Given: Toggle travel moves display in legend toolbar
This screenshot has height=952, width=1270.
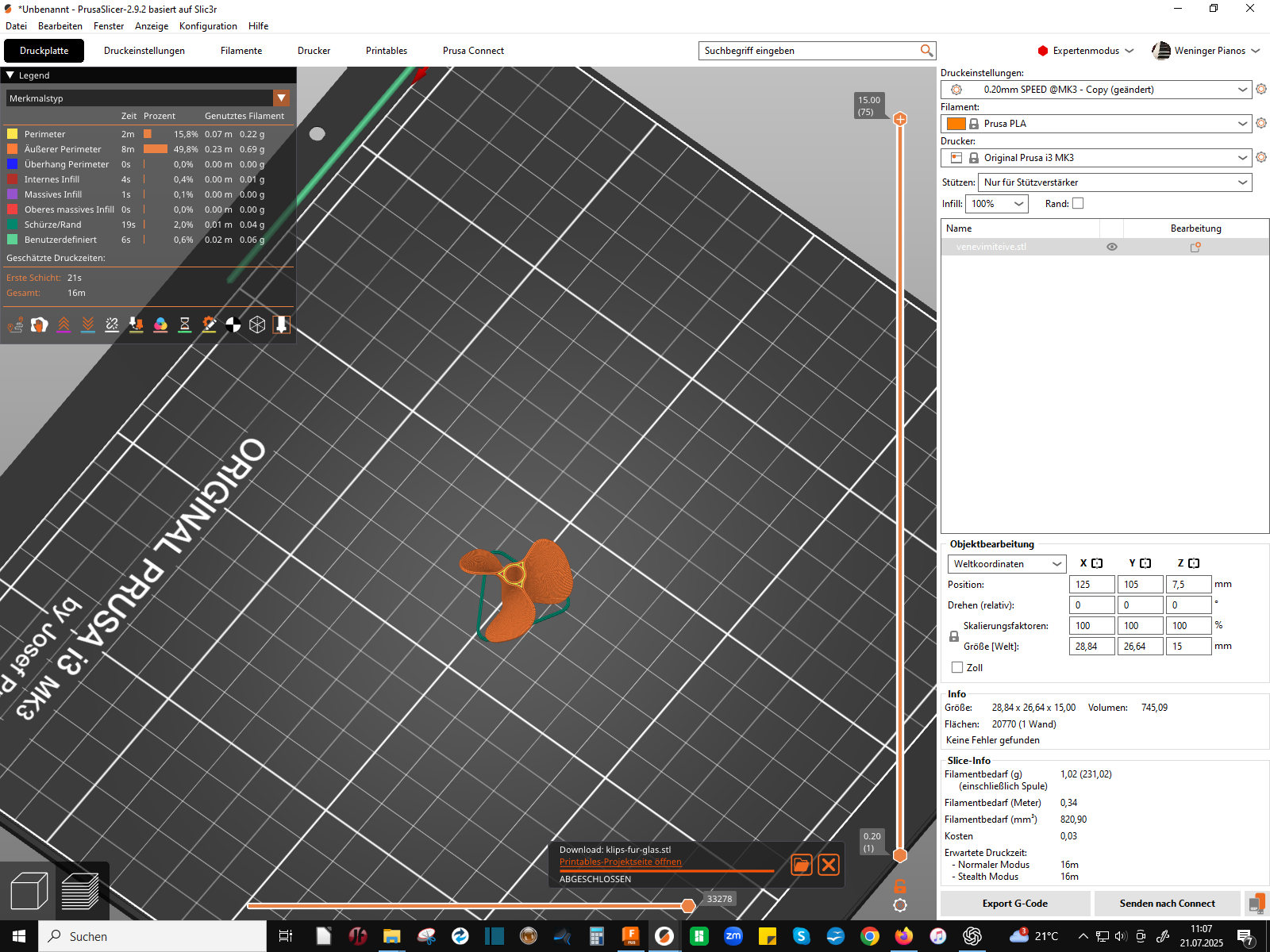Looking at the screenshot, I should (15, 324).
